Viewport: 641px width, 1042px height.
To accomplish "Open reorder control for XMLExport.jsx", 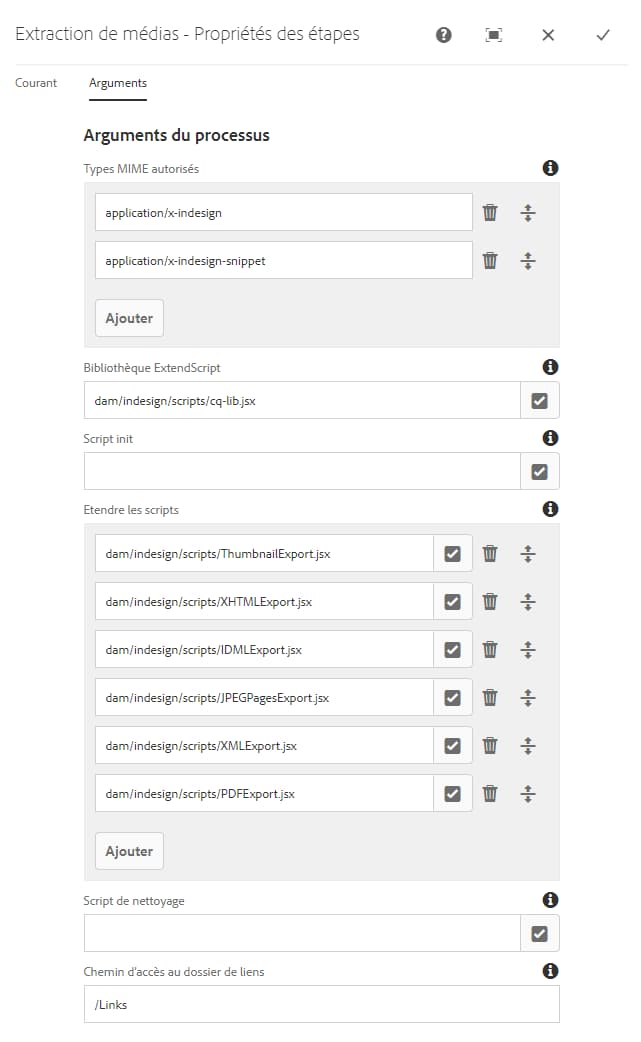I will (527, 745).
